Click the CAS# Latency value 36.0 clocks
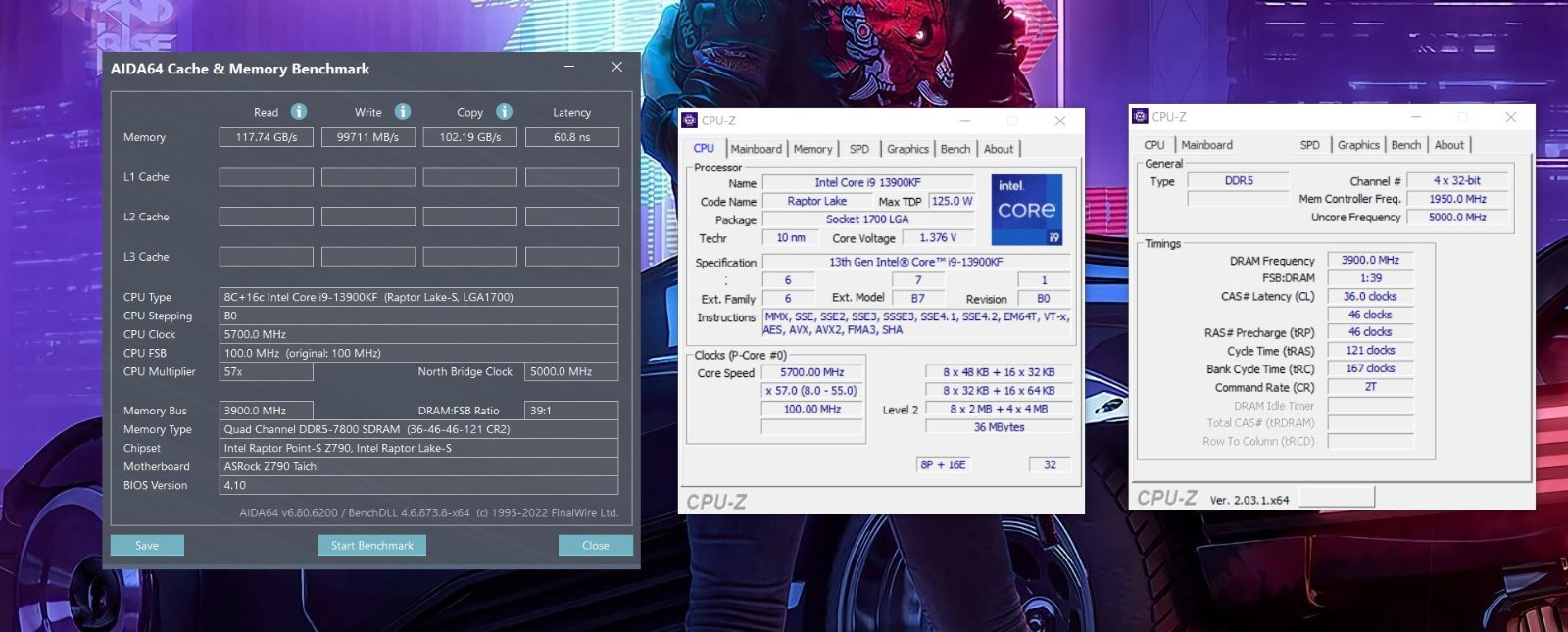The width and height of the screenshot is (1568, 632). point(1370,297)
